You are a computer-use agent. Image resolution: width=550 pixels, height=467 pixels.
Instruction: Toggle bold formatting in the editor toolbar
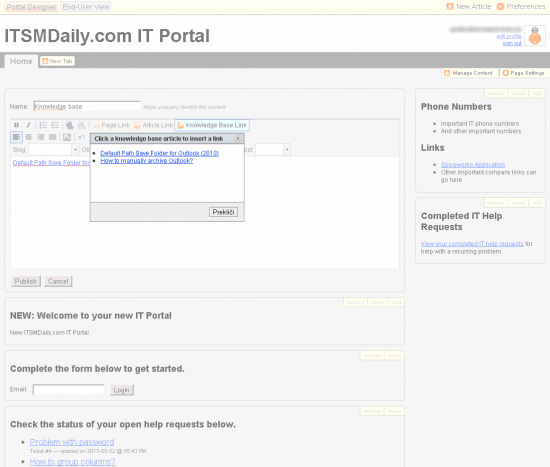(16, 125)
